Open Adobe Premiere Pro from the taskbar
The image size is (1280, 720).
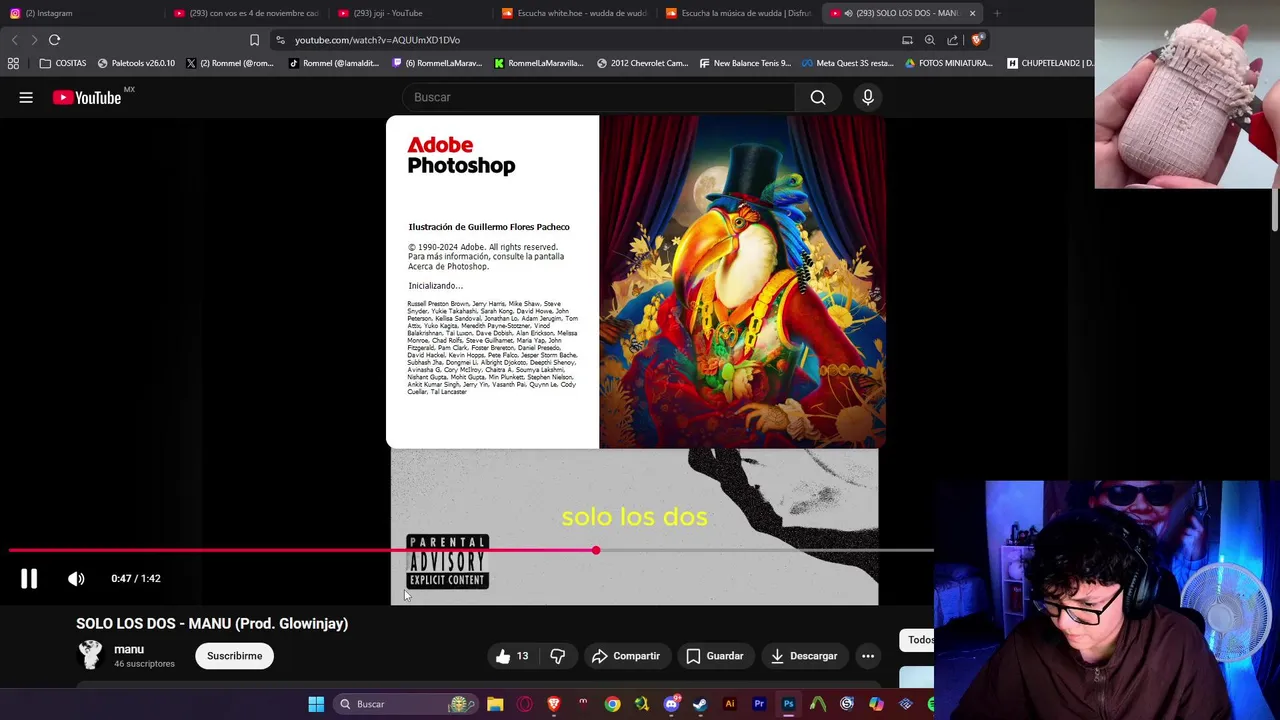(x=759, y=704)
